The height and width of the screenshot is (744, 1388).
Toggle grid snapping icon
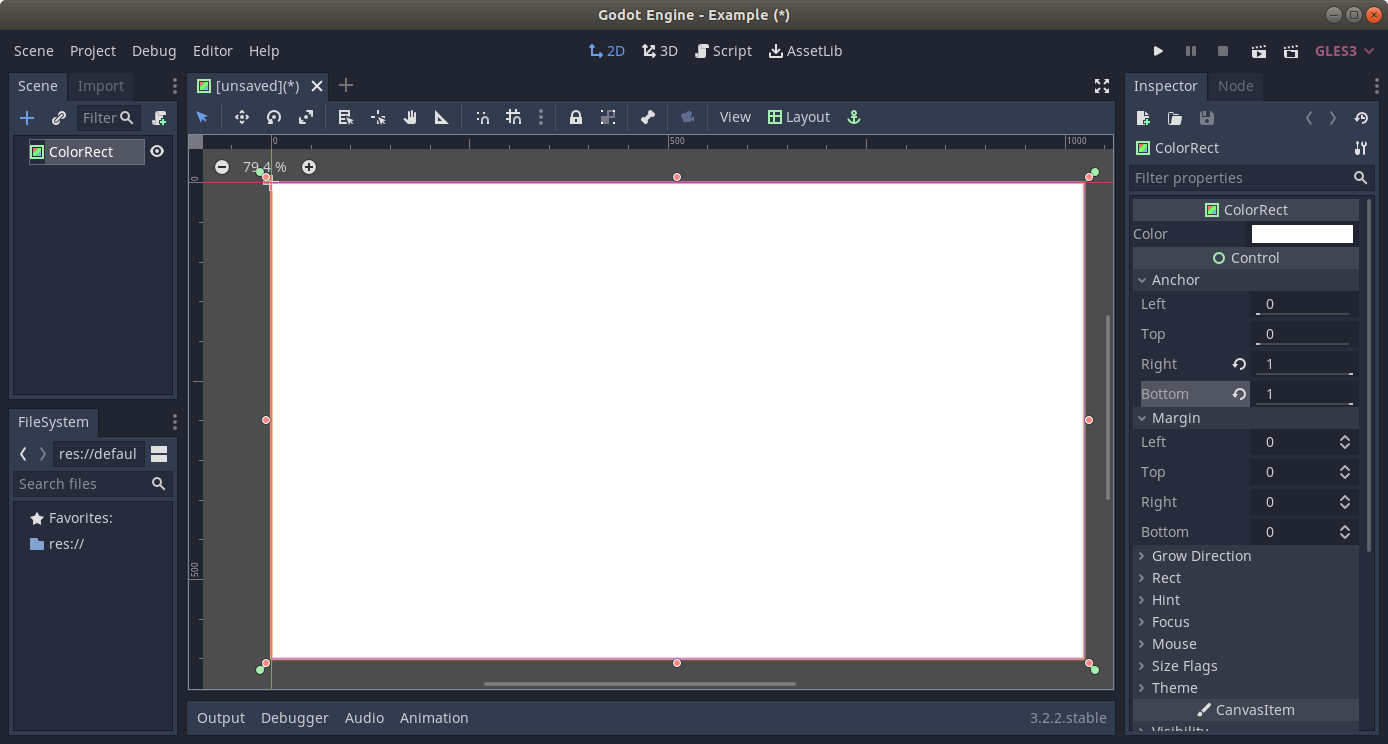click(x=514, y=117)
